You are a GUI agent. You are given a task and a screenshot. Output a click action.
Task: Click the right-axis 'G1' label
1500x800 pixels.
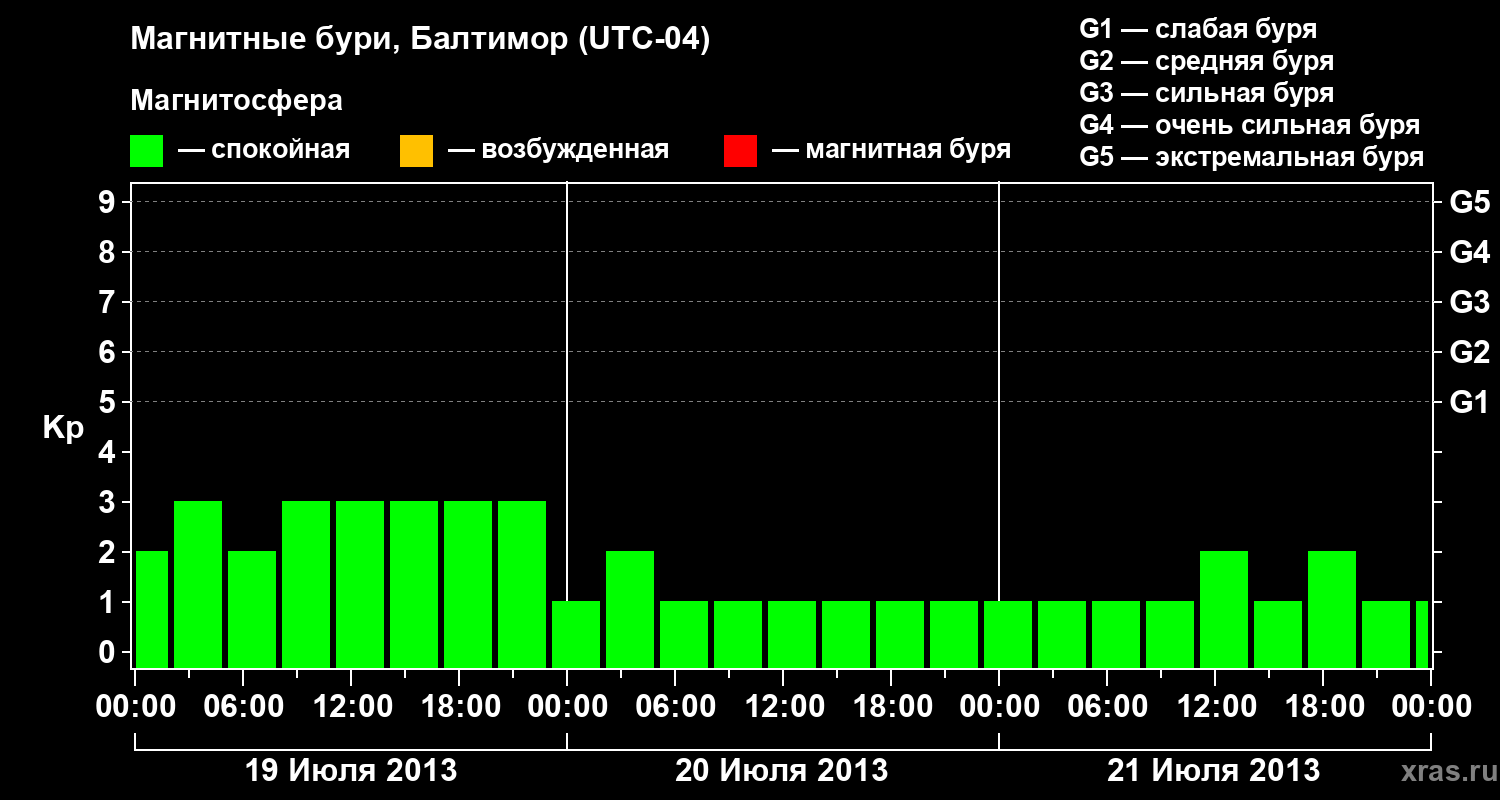[1469, 402]
